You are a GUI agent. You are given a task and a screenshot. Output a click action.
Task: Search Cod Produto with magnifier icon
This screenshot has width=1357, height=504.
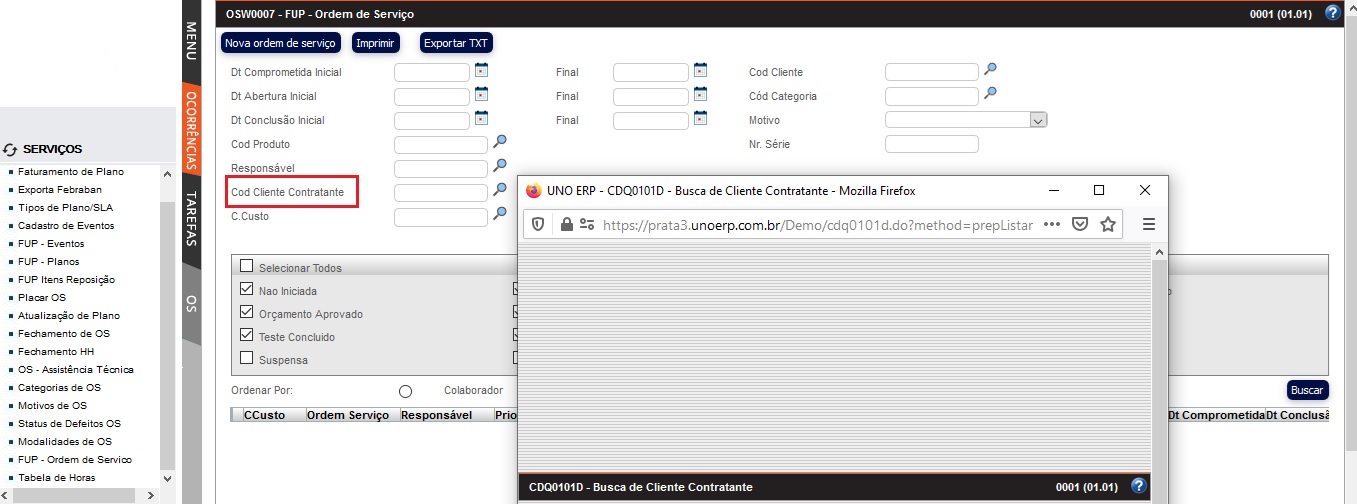coord(501,142)
